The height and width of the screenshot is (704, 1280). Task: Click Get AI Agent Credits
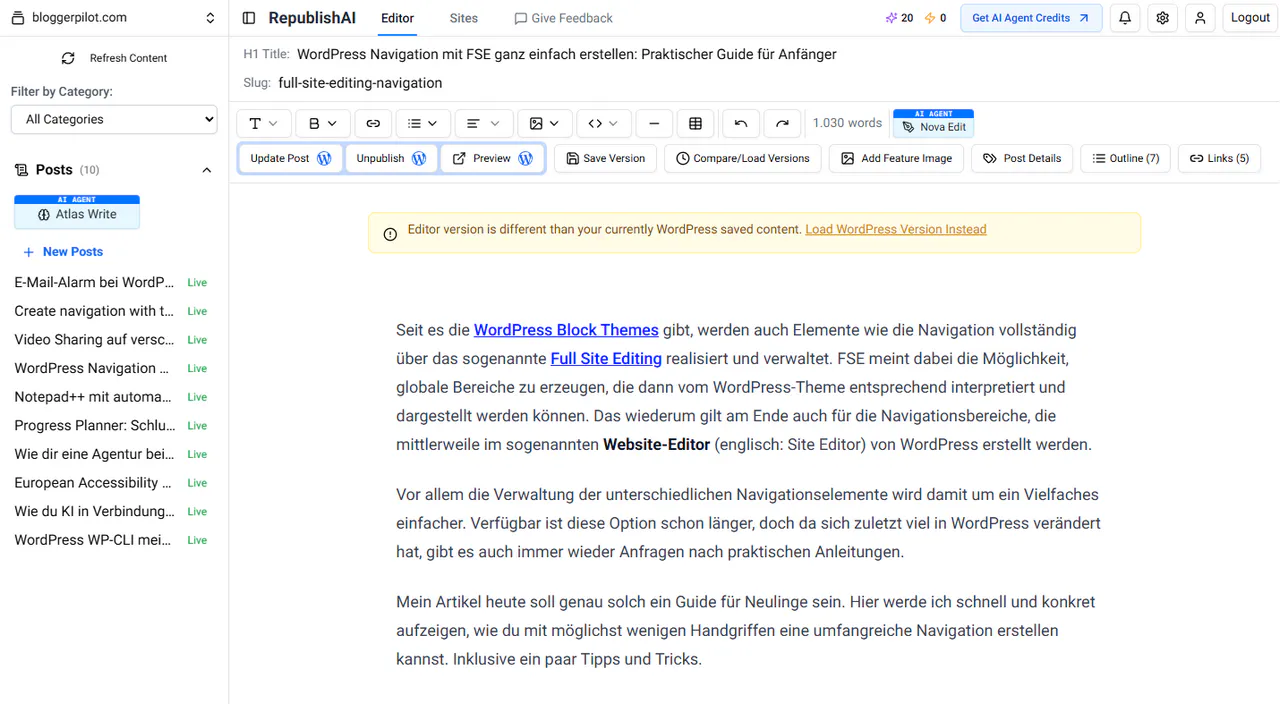pos(1031,18)
